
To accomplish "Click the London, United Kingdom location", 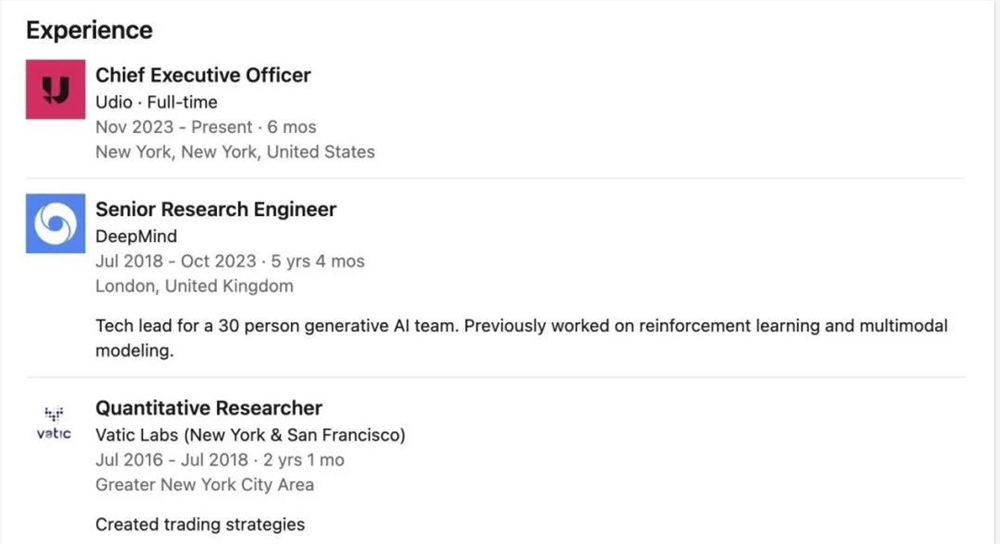I will [194, 286].
